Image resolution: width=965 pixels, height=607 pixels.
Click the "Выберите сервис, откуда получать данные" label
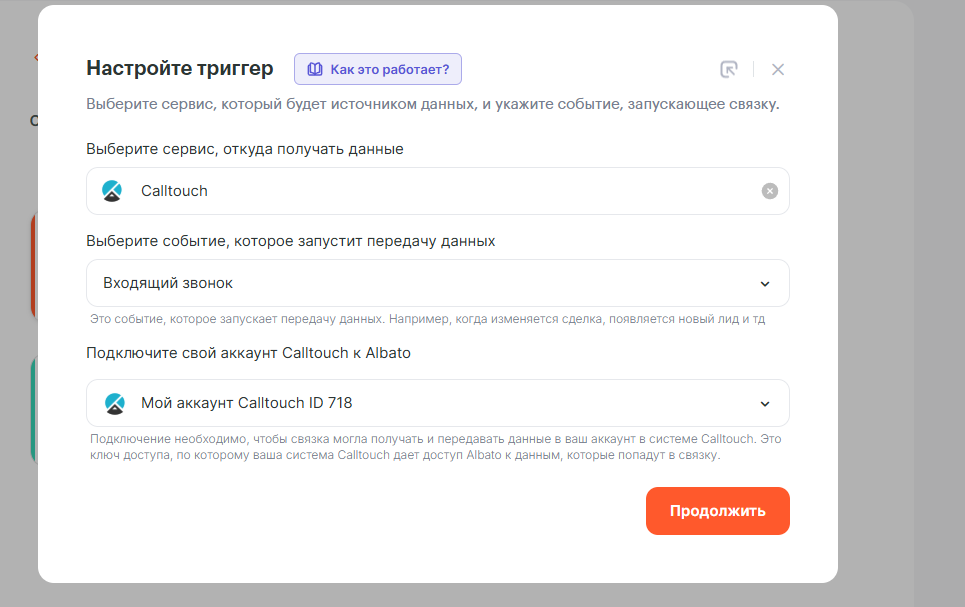(245, 149)
